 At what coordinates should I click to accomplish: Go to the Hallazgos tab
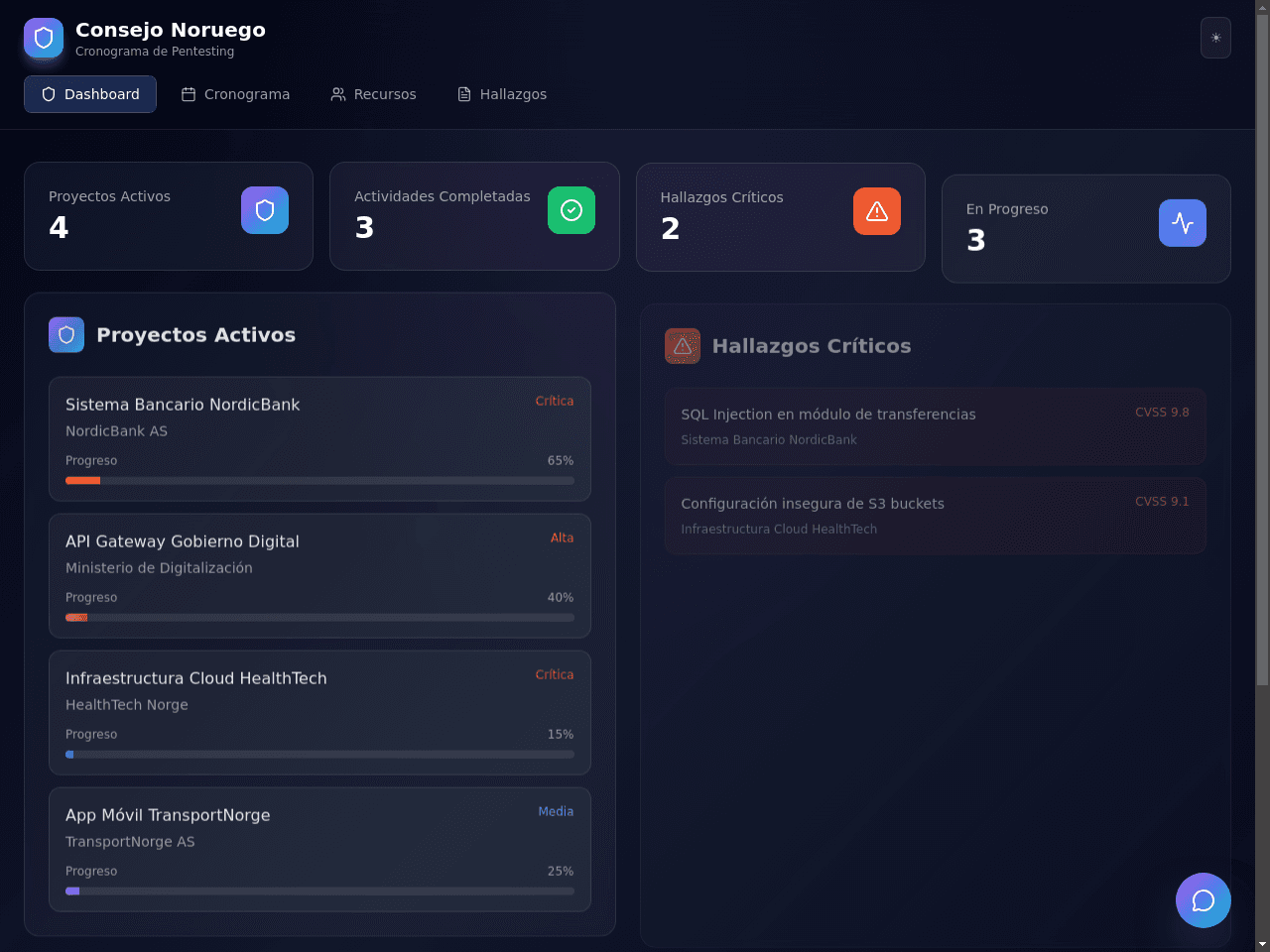(502, 94)
